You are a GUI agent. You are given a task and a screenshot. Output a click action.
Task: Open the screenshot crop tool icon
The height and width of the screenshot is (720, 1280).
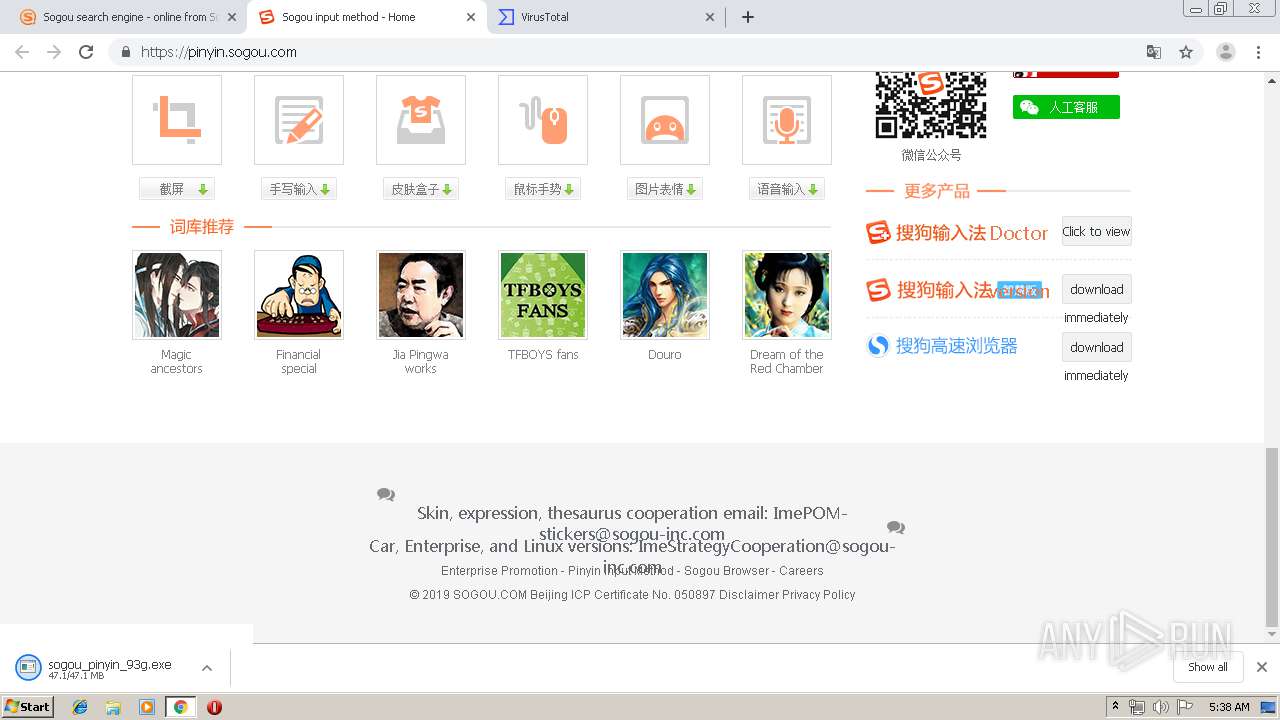point(177,120)
